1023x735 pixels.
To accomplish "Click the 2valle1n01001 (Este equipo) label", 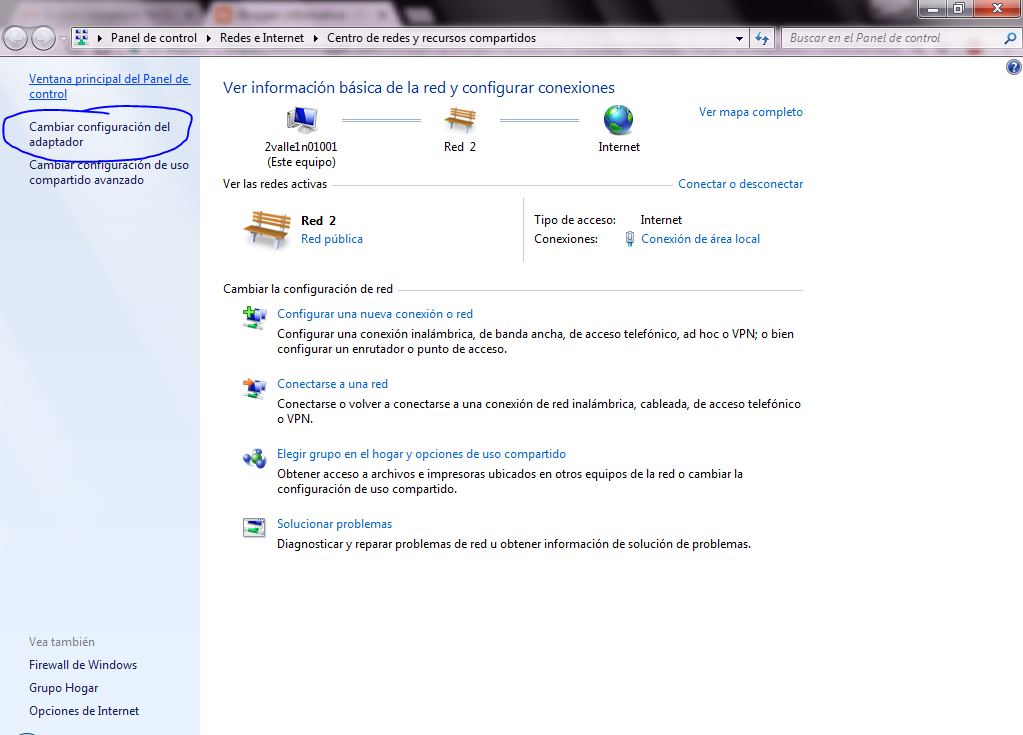I will pyautogui.click(x=301, y=155).
